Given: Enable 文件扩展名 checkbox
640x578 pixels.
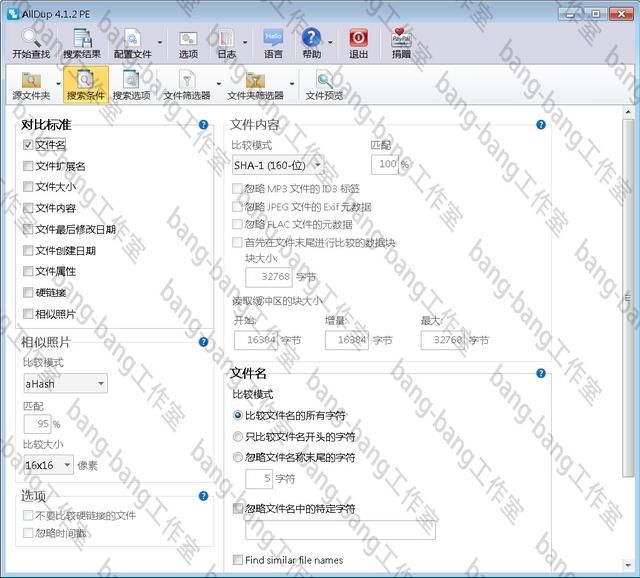Looking at the screenshot, I should 28,166.
